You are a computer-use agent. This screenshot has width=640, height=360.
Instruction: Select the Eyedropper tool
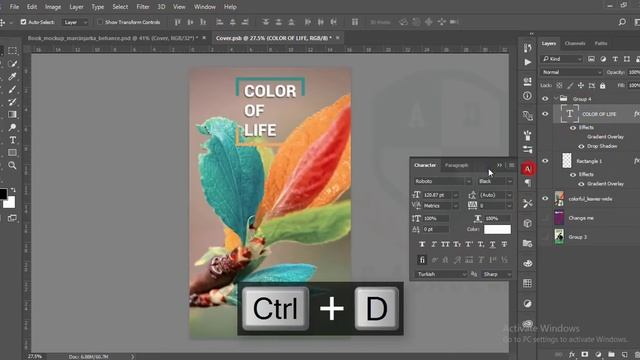[x=12, y=76]
